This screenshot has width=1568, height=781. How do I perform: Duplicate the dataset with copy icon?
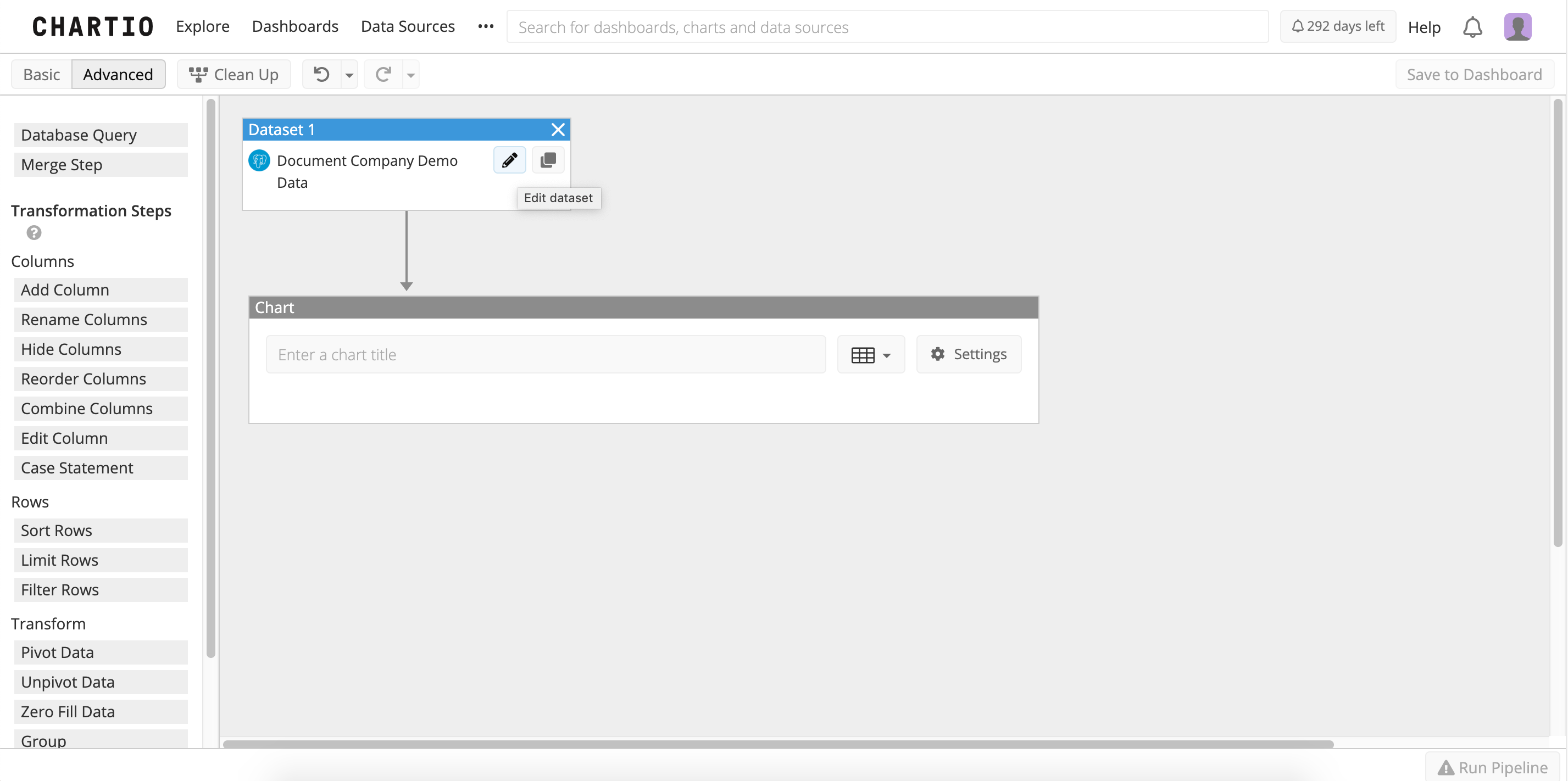[x=548, y=160]
